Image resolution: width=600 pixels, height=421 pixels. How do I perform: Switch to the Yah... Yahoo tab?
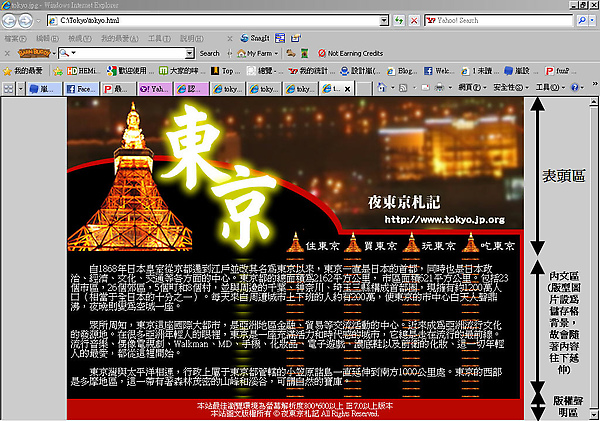pos(155,89)
